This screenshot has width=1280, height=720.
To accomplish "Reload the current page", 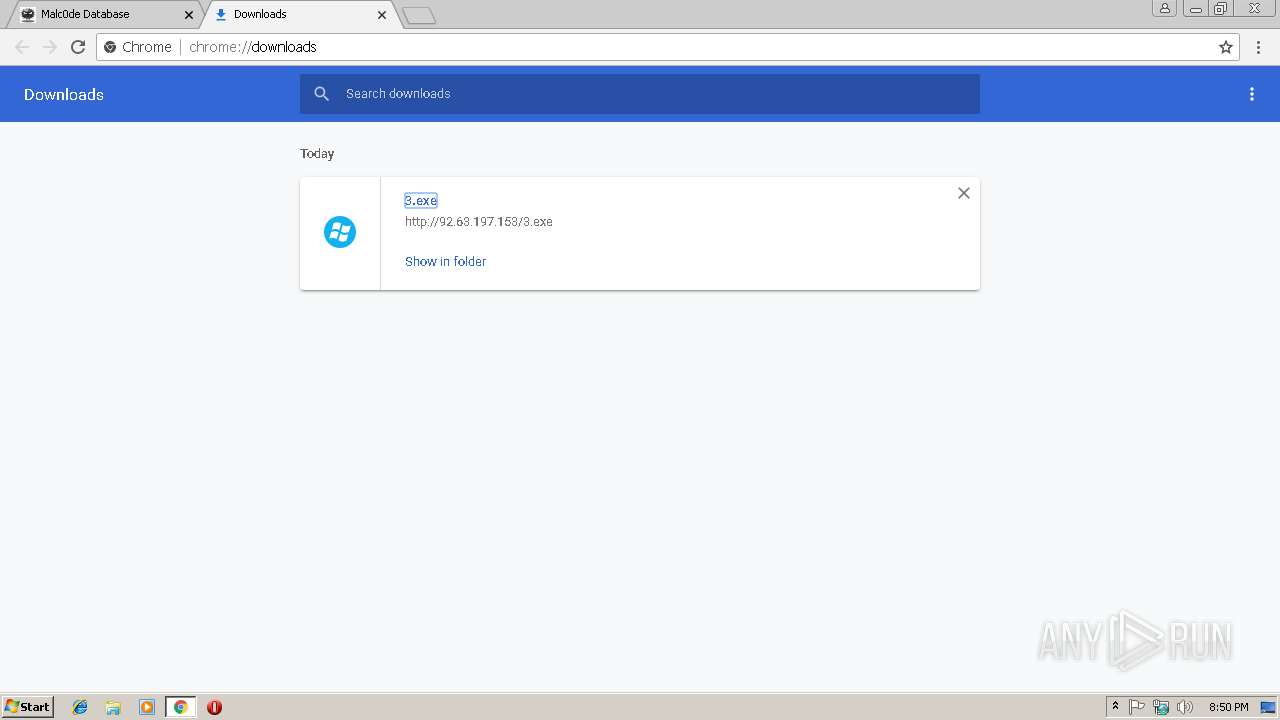I will coord(78,47).
